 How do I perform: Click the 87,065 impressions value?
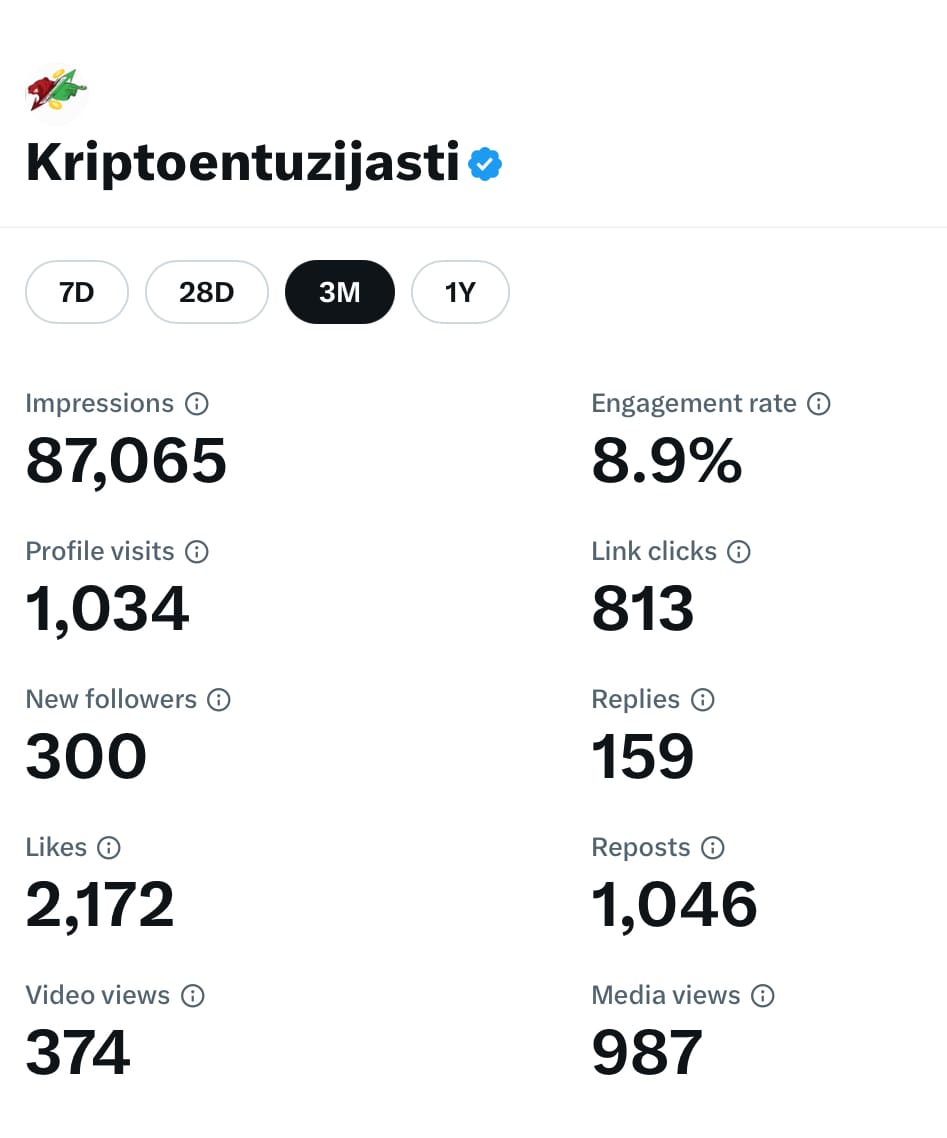(x=126, y=460)
